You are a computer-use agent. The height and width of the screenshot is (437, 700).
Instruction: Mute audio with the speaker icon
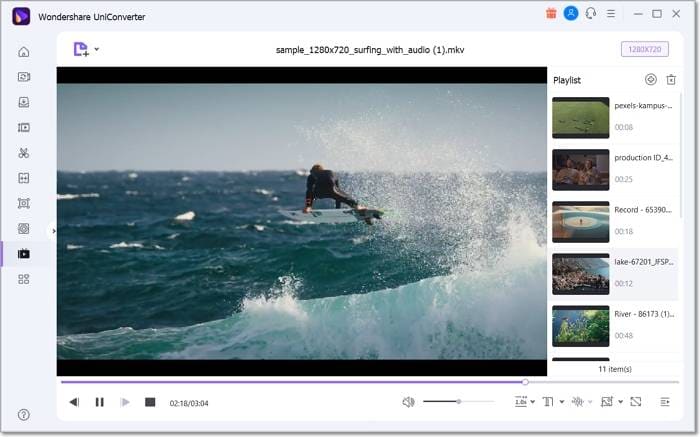coord(408,402)
